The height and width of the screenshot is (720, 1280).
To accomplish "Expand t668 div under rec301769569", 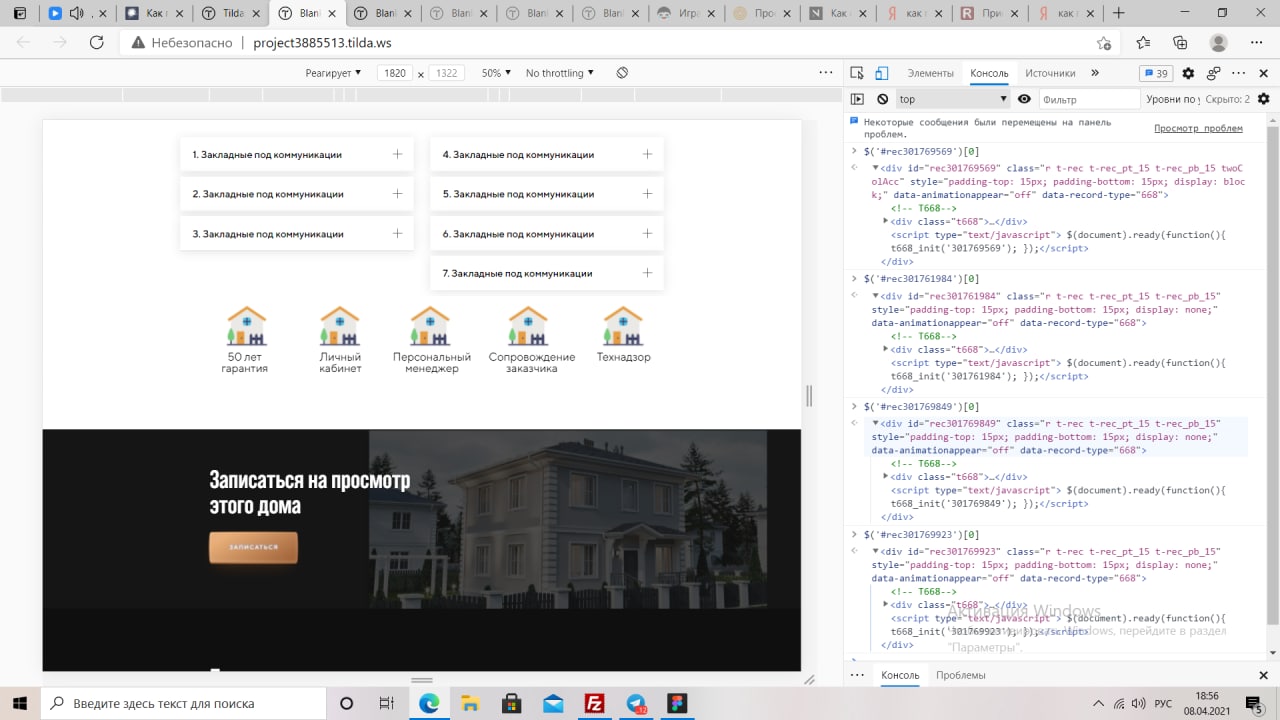I will tap(886, 221).
